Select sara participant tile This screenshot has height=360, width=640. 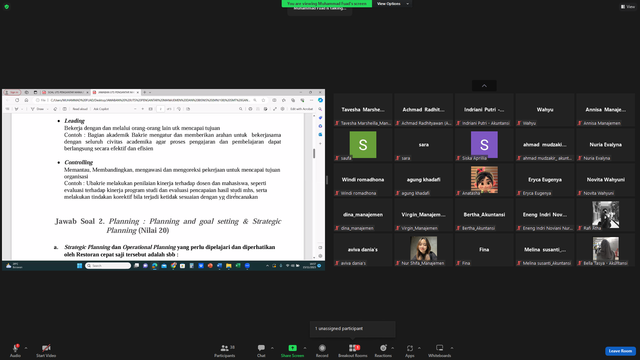(423, 145)
